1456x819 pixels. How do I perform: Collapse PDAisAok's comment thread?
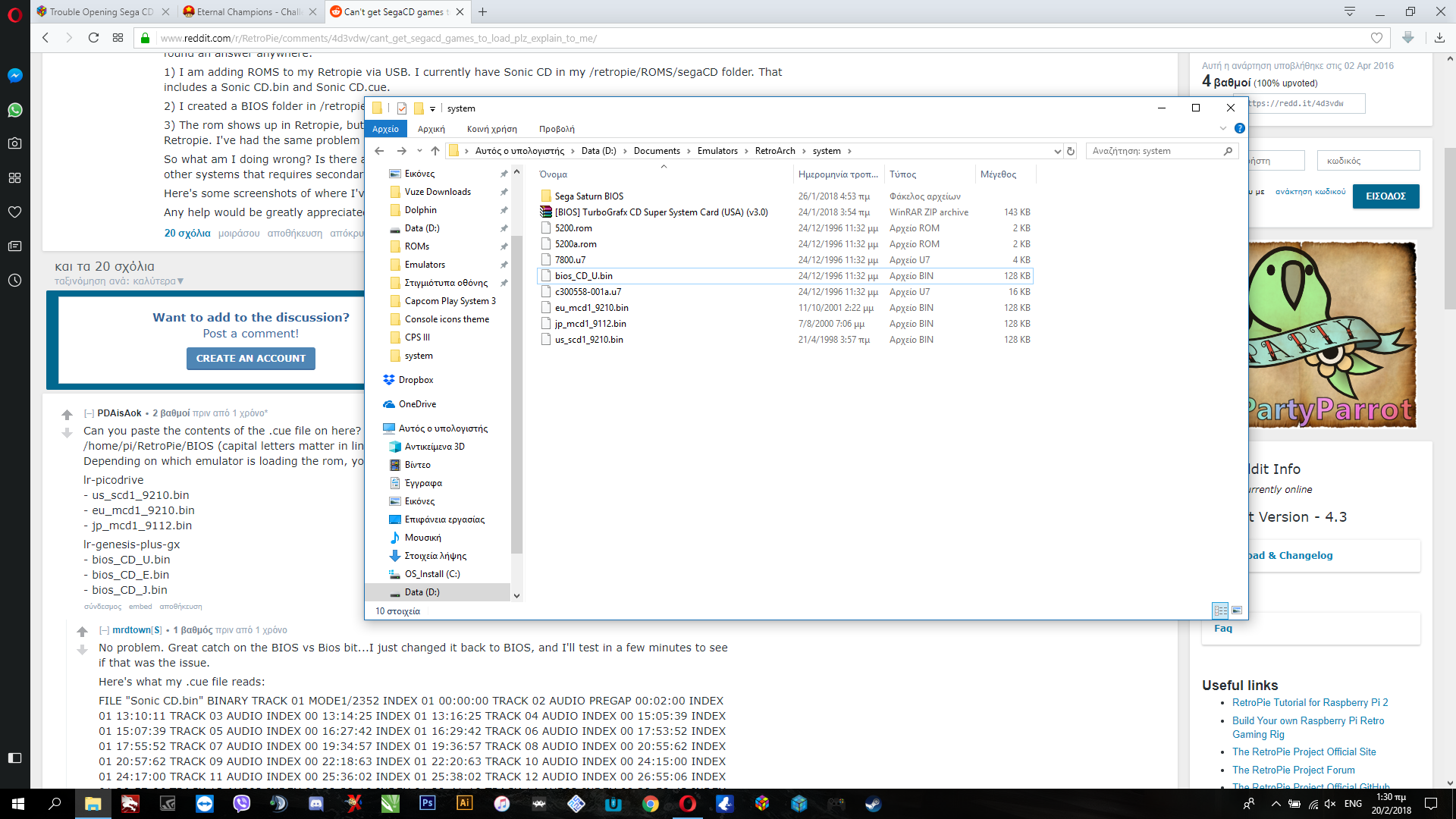[89, 413]
